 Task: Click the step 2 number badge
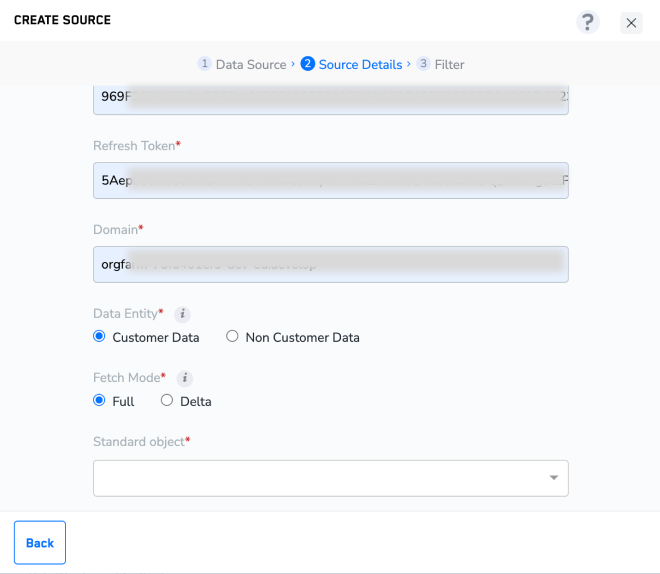coord(307,64)
